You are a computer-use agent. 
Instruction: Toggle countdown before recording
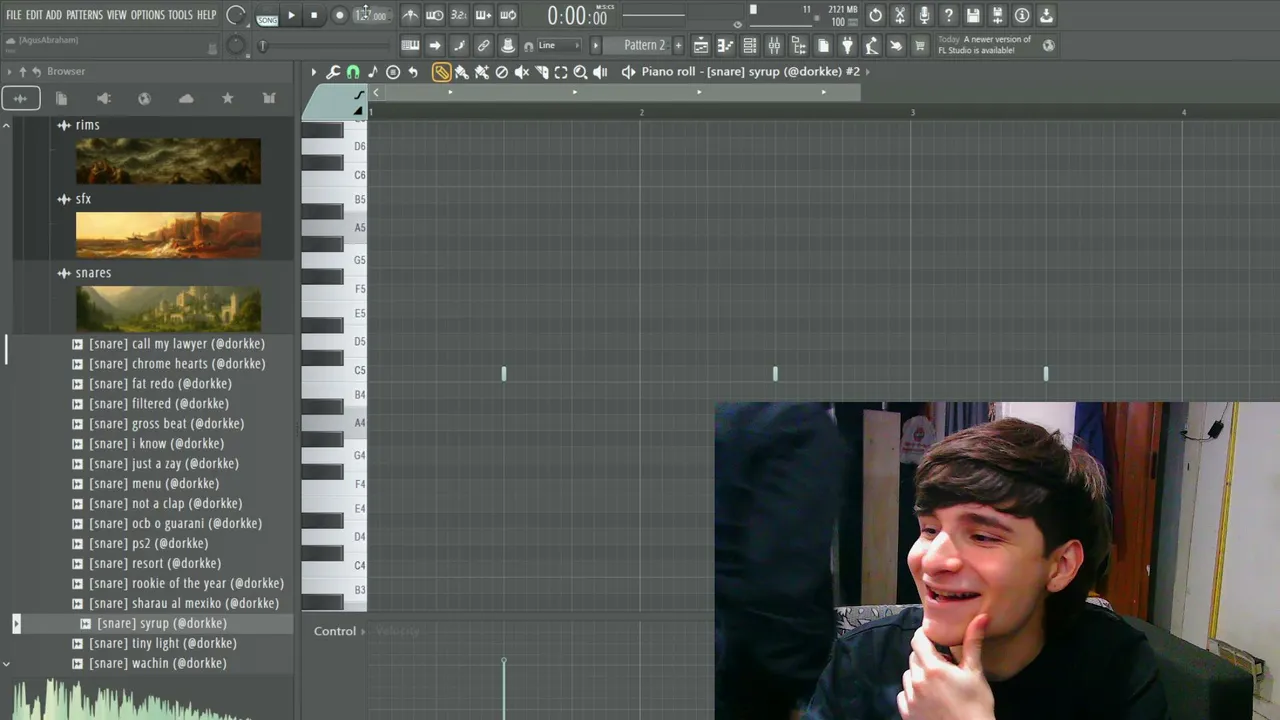459,15
